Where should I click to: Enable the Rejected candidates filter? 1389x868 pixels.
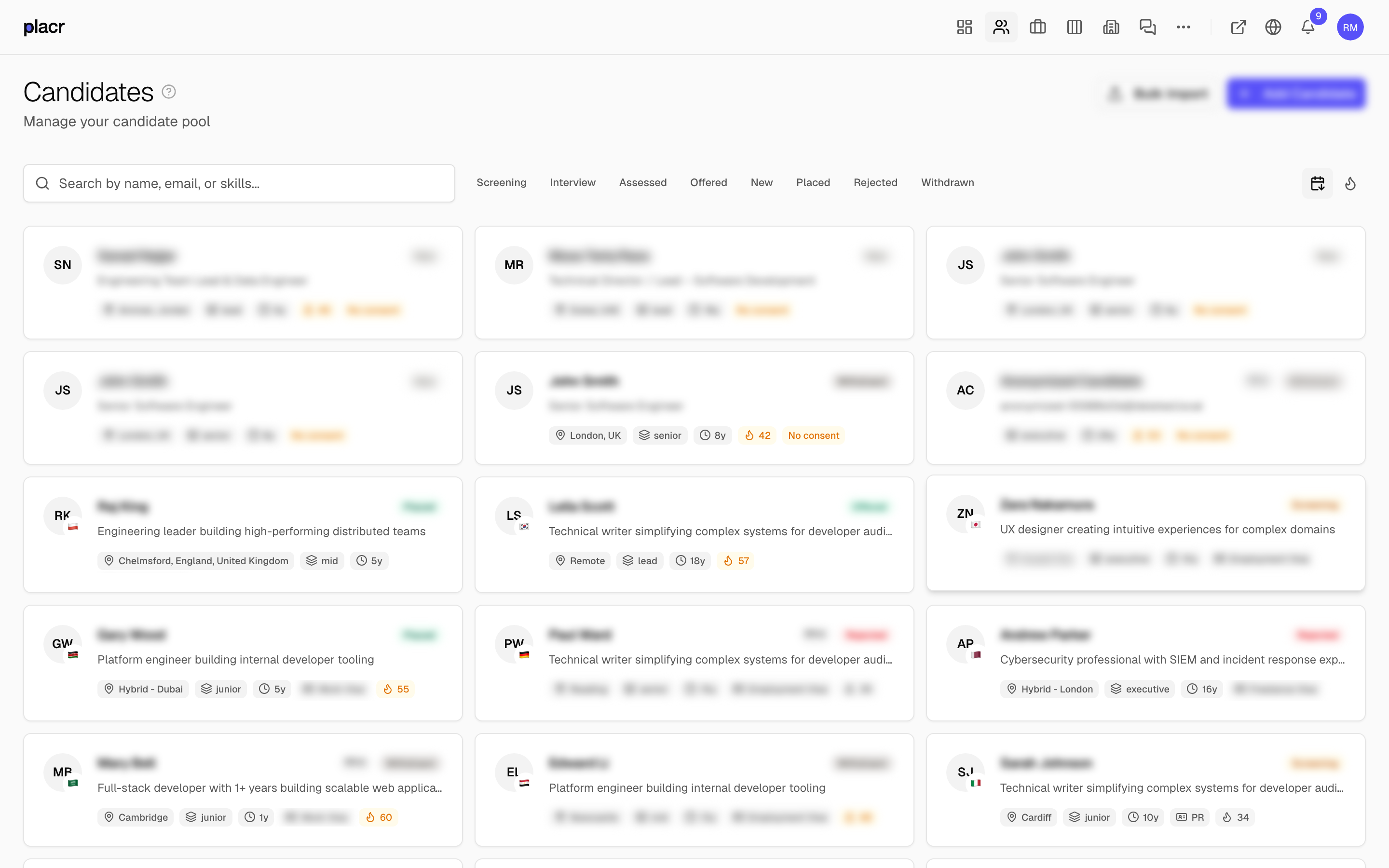pyautogui.click(x=875, y=183)
